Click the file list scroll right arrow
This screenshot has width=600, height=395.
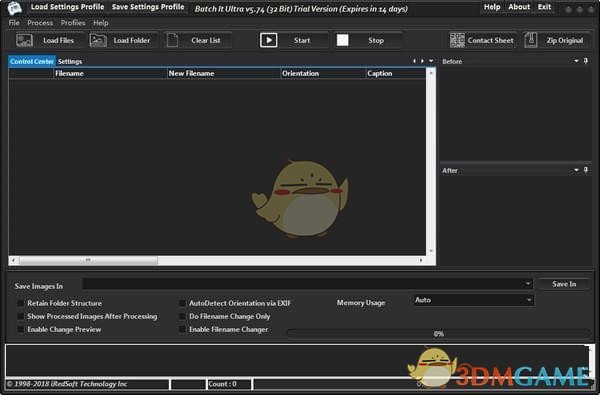[421, 260]
